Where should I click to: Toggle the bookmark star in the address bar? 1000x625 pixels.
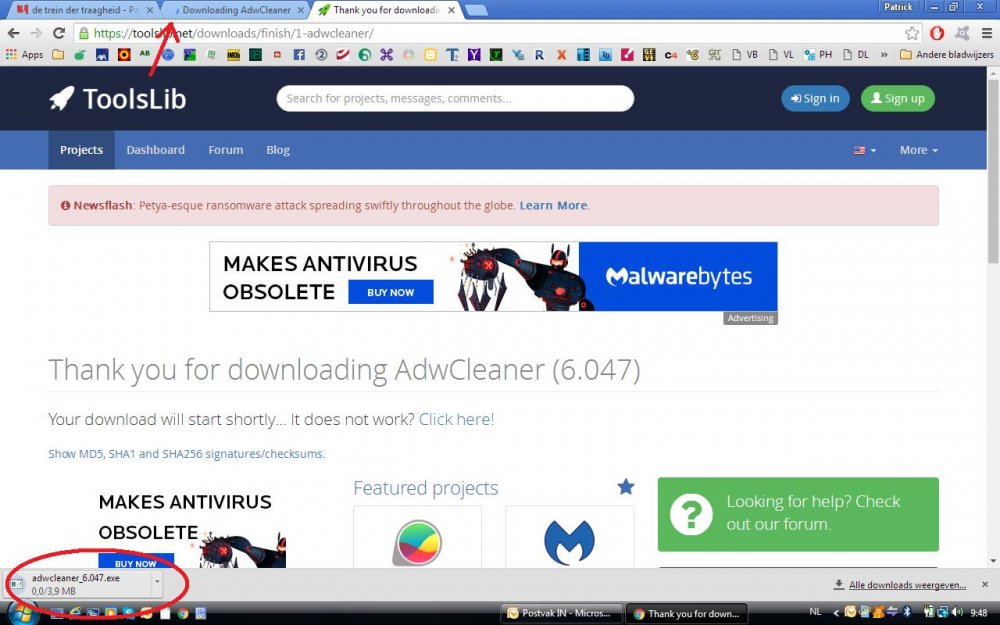pyautogui.click(x=912, y=31)
